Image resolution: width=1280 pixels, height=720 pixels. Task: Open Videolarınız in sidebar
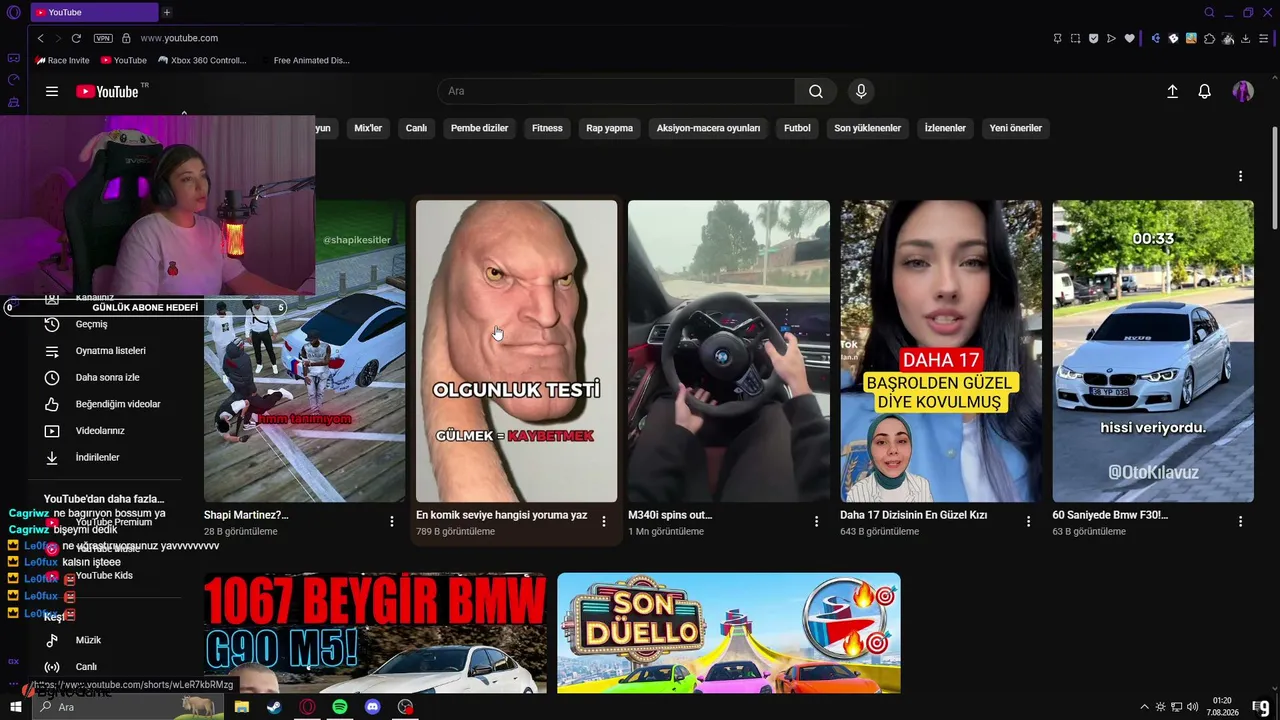[98, 431]
